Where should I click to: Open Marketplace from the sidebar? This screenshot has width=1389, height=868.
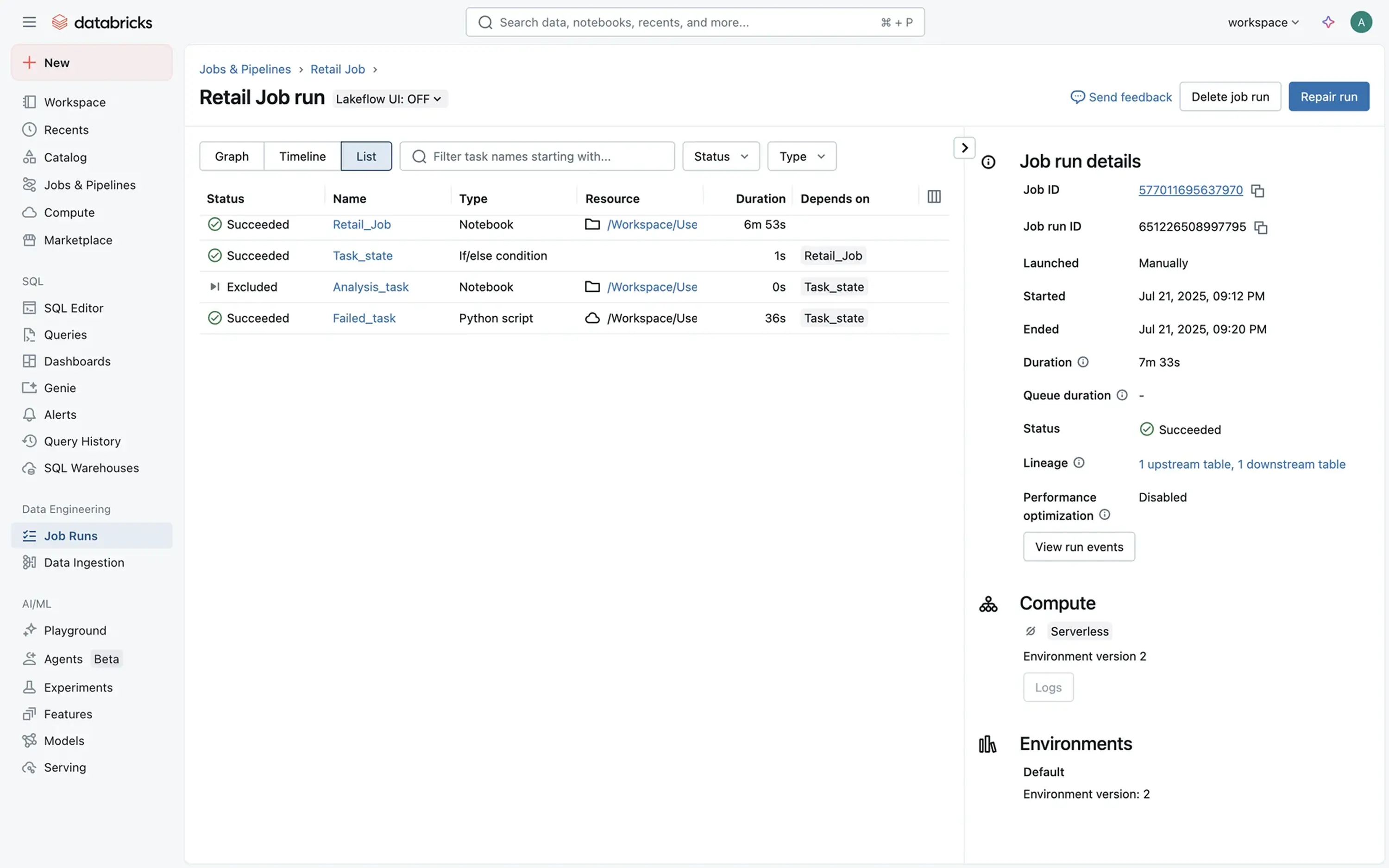point(77,240)
